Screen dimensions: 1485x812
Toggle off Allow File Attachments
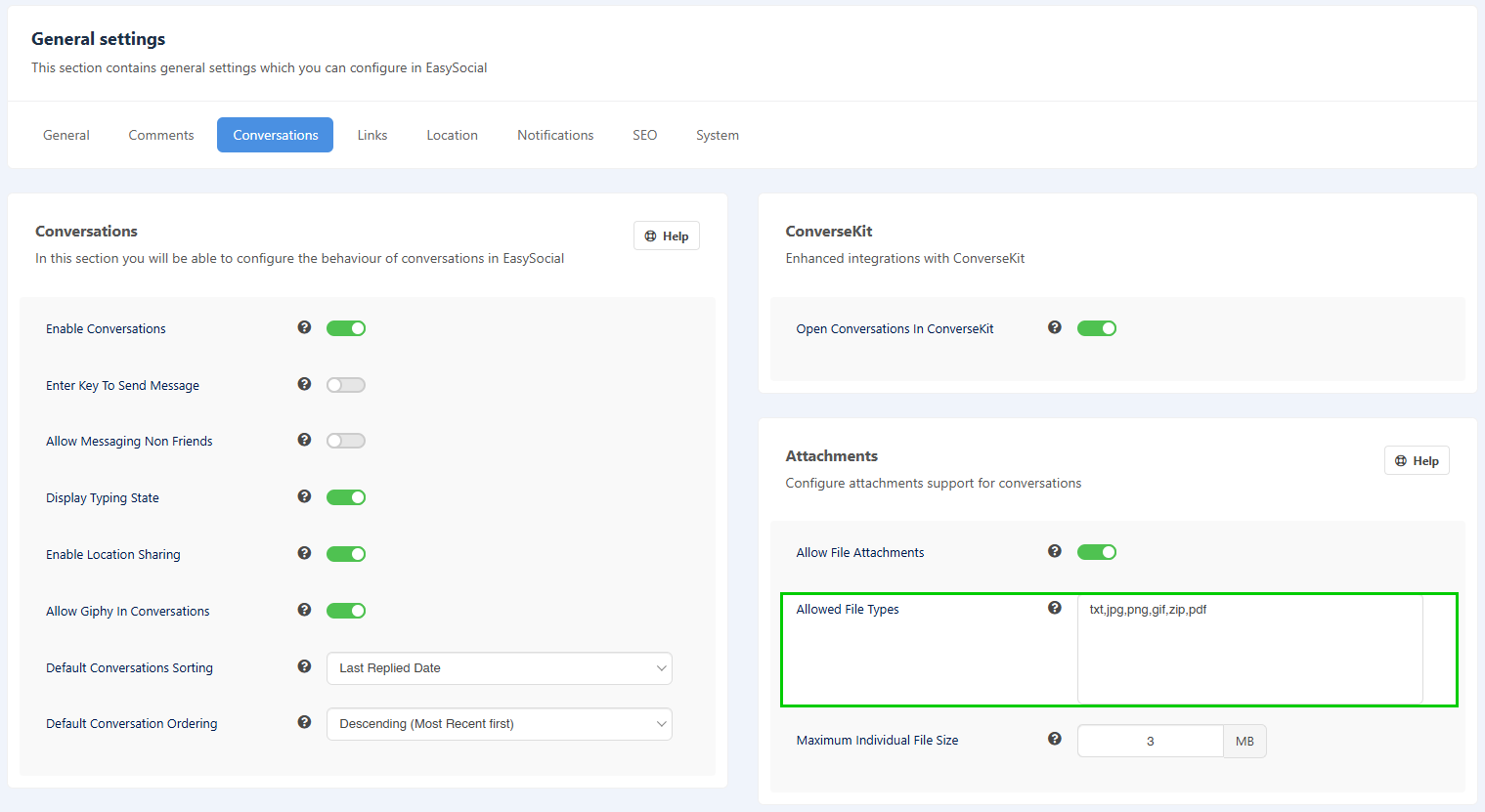pos(1096,552)
